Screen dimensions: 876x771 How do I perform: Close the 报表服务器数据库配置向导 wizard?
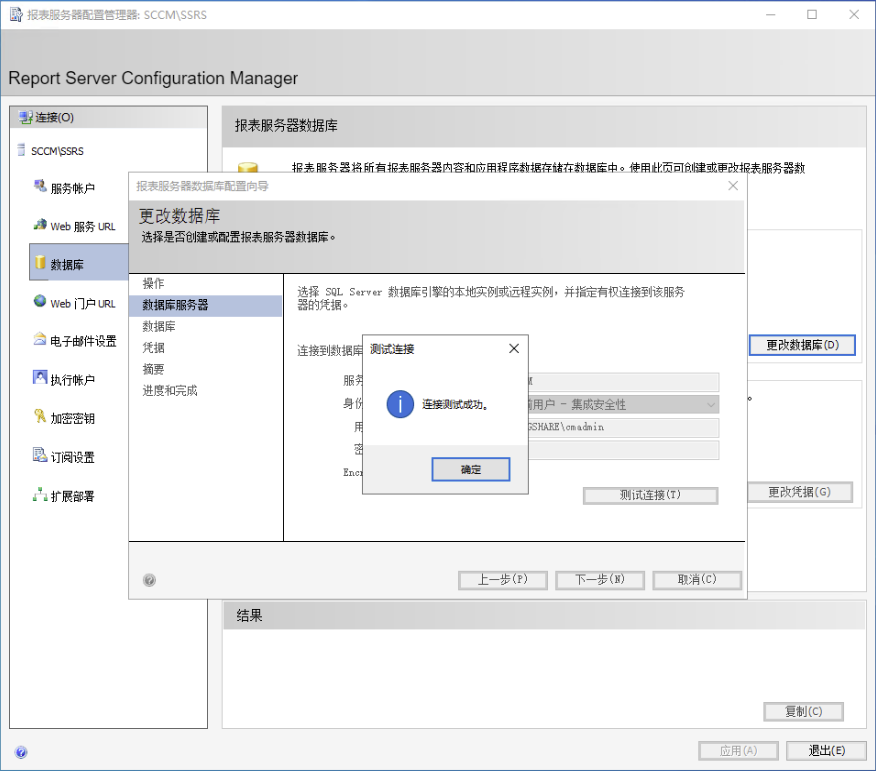tap(733, 185)
